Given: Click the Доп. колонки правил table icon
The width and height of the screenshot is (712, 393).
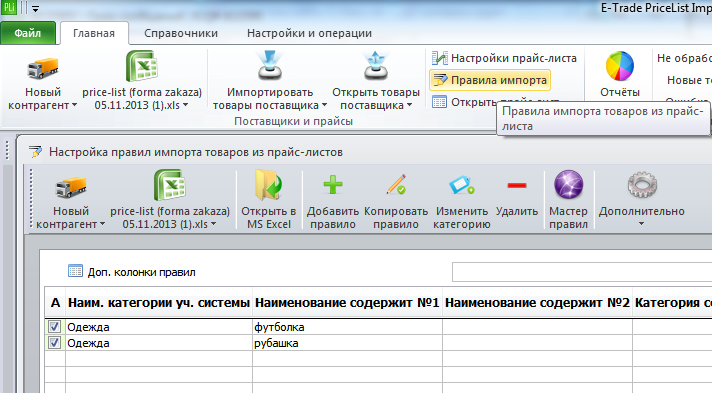Looking at the screenshot, I should pyautogui.click(x=75, y=271).
